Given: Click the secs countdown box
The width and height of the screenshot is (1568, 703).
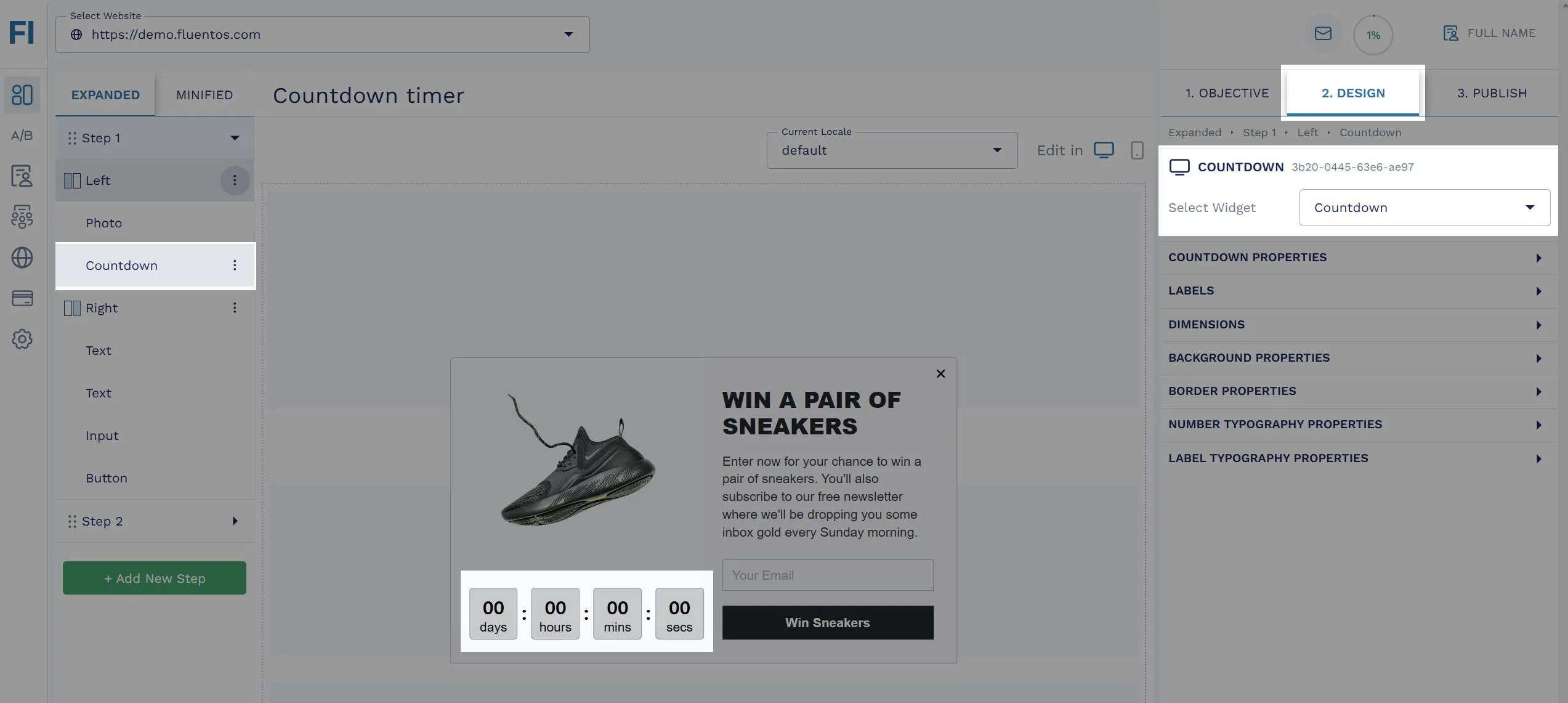Looking at the screenshot, I should coord(679,614).
